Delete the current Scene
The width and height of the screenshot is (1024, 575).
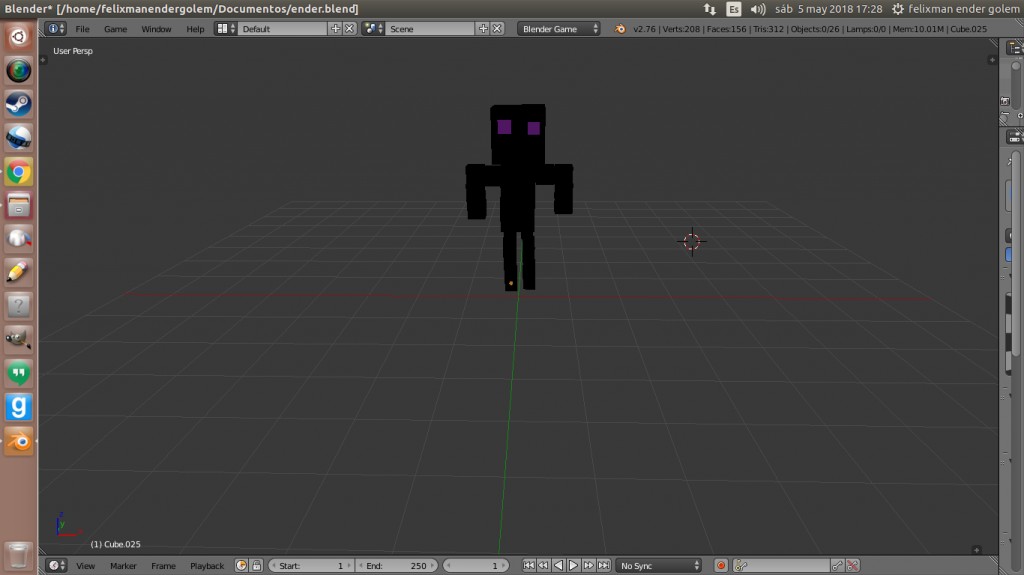coord(497,29)
